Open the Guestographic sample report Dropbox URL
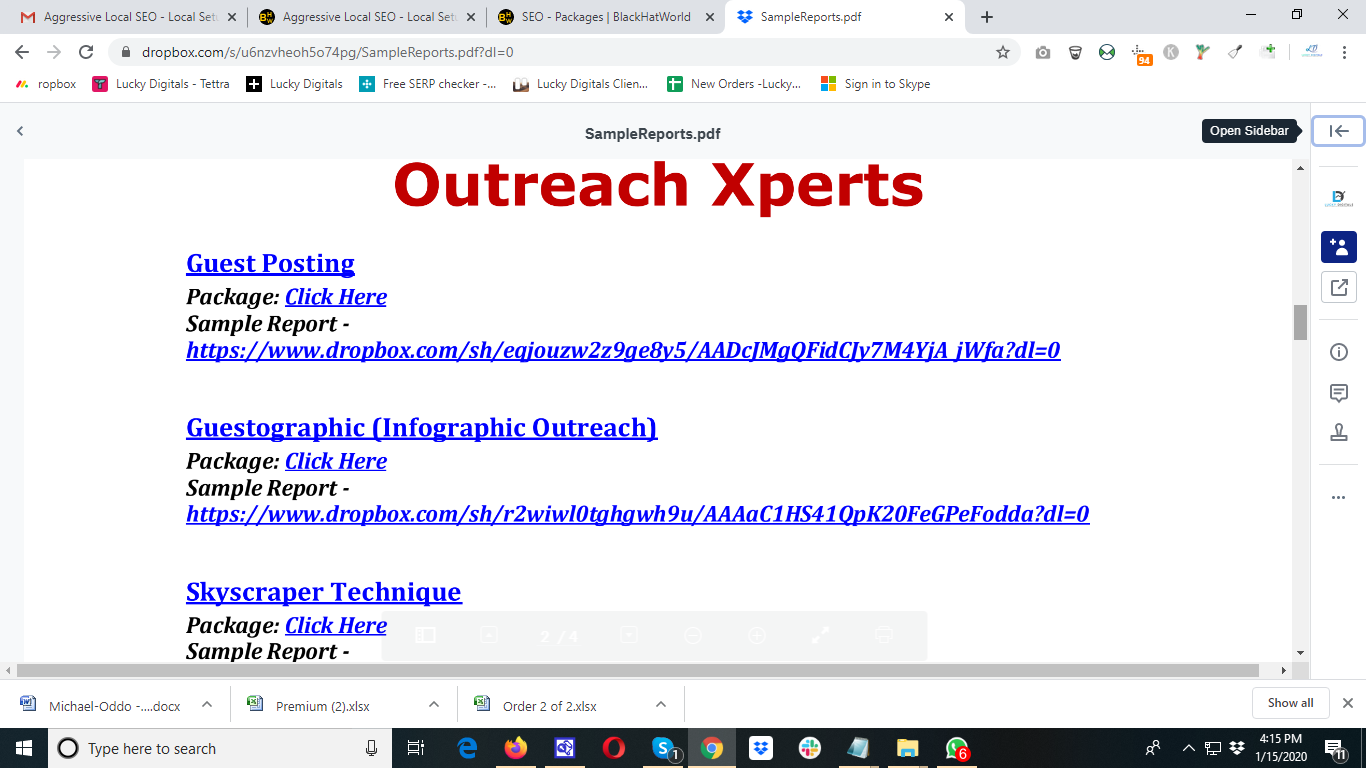Screen dimensions: 1366x768 coord(638,514)
